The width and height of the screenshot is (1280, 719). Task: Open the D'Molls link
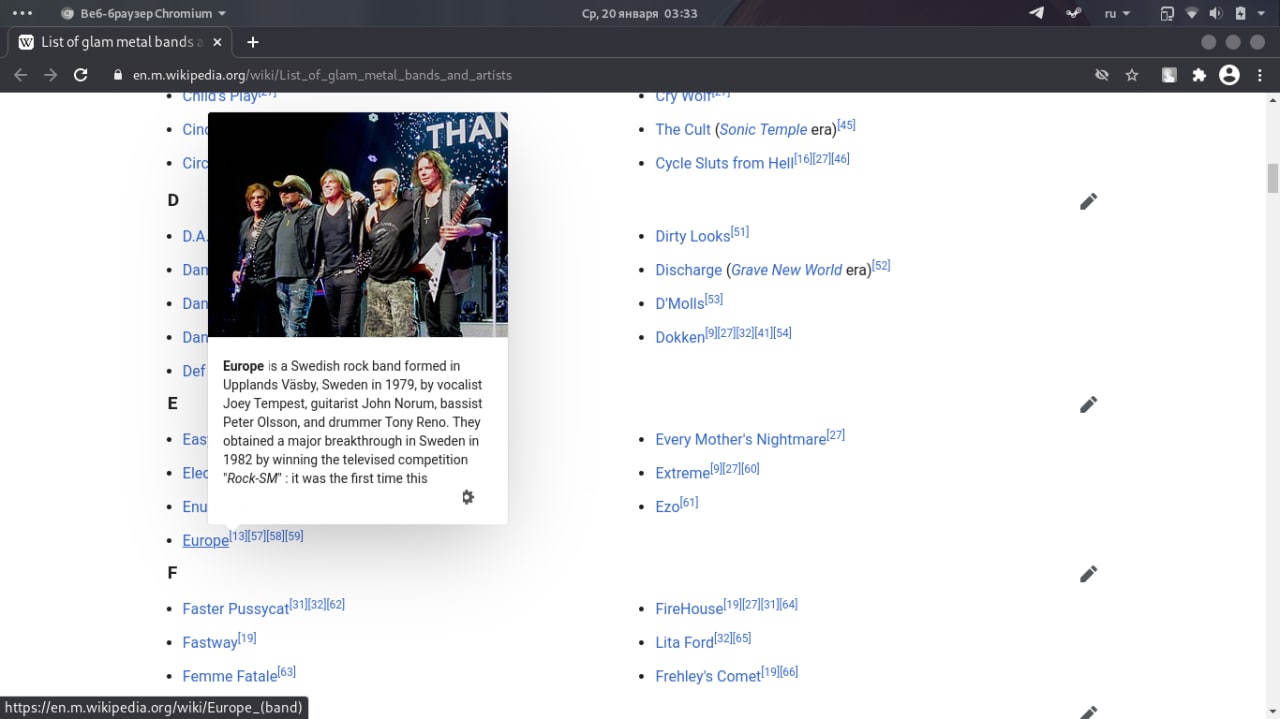click(x=679, y=303)
